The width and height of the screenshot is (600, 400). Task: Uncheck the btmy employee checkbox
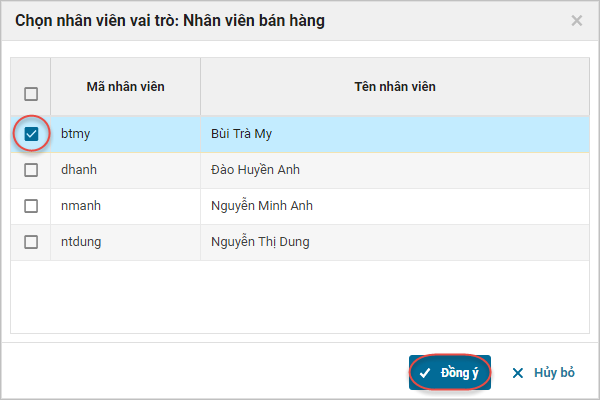(31, 133)
